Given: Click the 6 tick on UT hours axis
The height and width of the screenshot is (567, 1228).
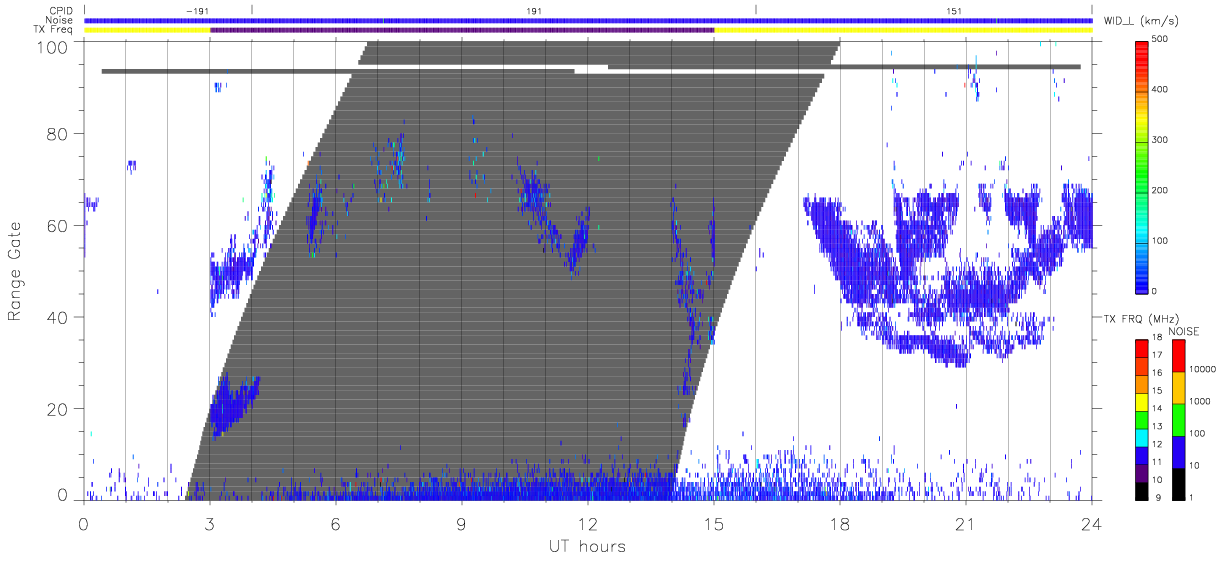Looking at the screenshot, I should (x=335, y=523).
